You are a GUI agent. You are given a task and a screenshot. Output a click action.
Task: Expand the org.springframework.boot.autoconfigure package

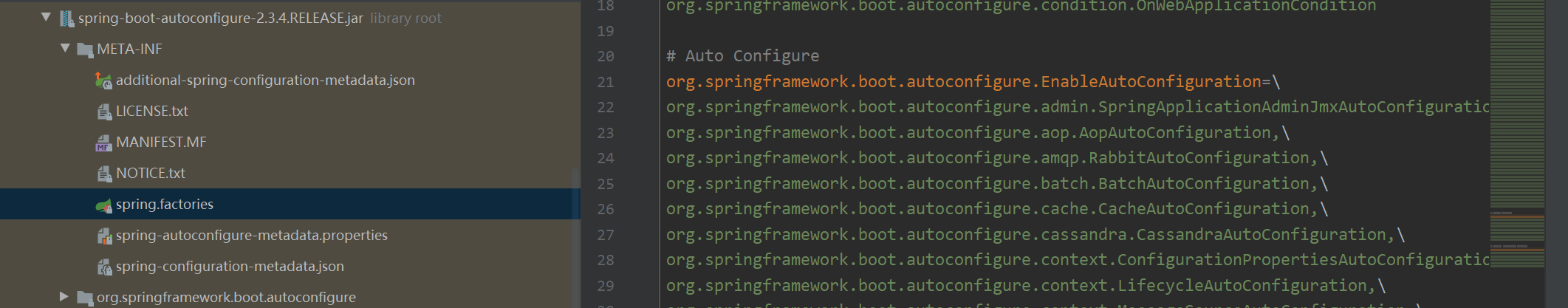coord(64,296)
